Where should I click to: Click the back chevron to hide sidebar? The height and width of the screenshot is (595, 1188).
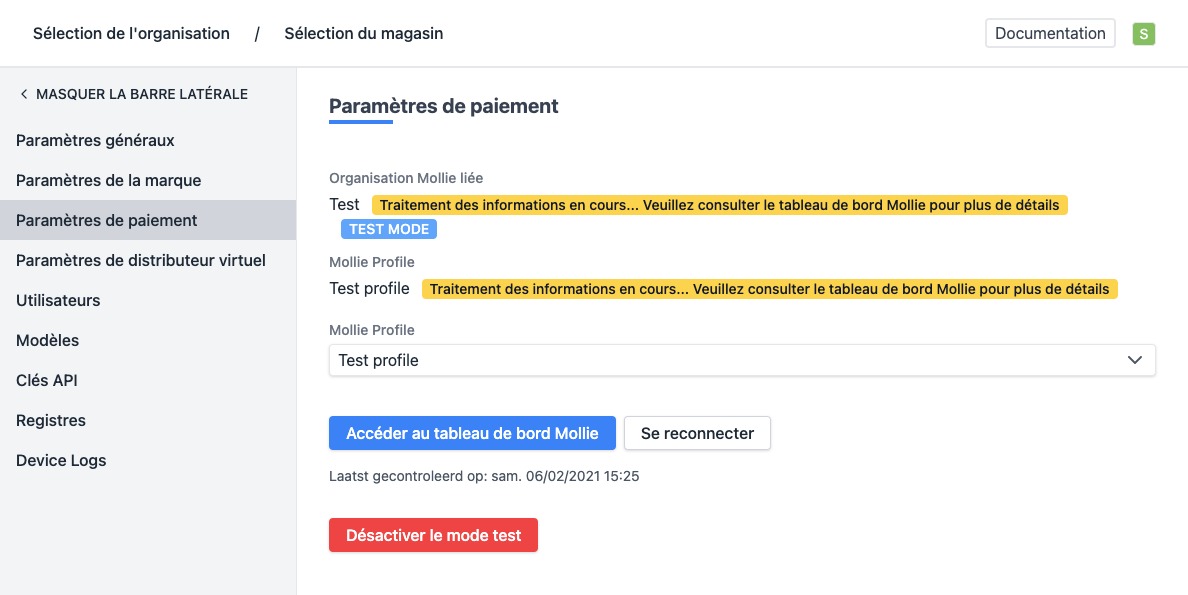tap(24, 94)
